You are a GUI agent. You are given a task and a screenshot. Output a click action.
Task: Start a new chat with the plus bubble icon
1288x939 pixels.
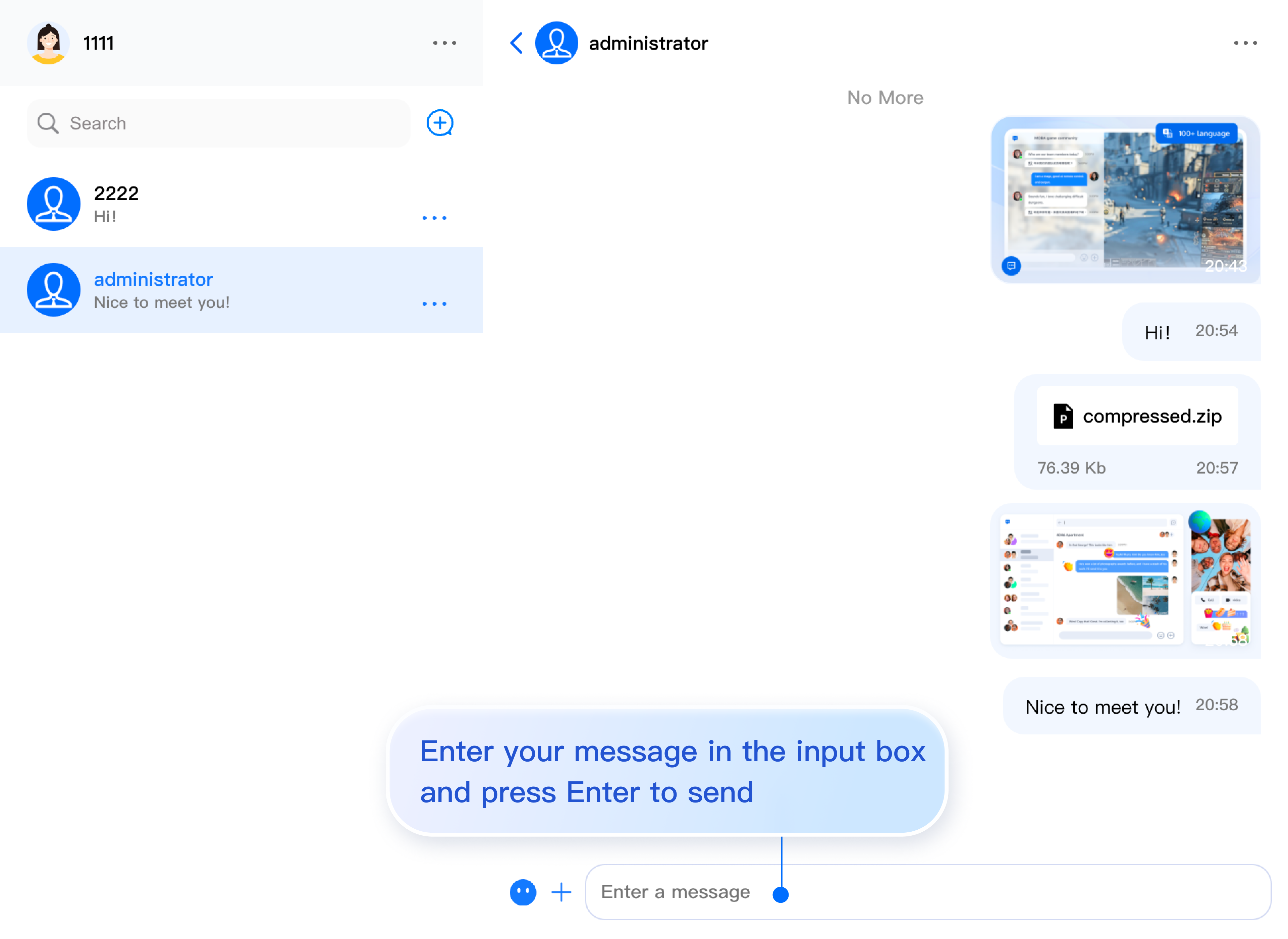pos(439,123)
